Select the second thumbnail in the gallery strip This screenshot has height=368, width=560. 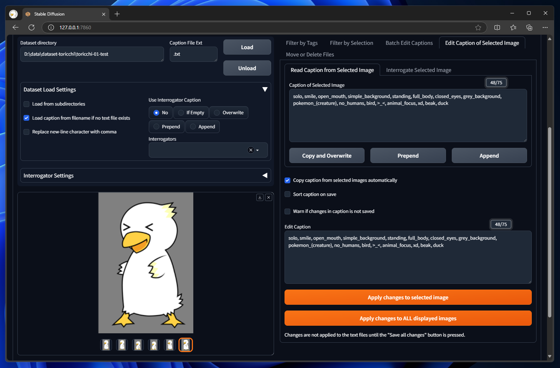(x=122, y=345)
